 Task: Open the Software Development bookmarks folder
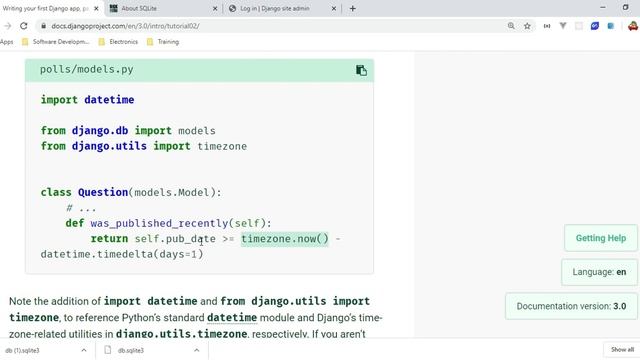click(56, 42)
